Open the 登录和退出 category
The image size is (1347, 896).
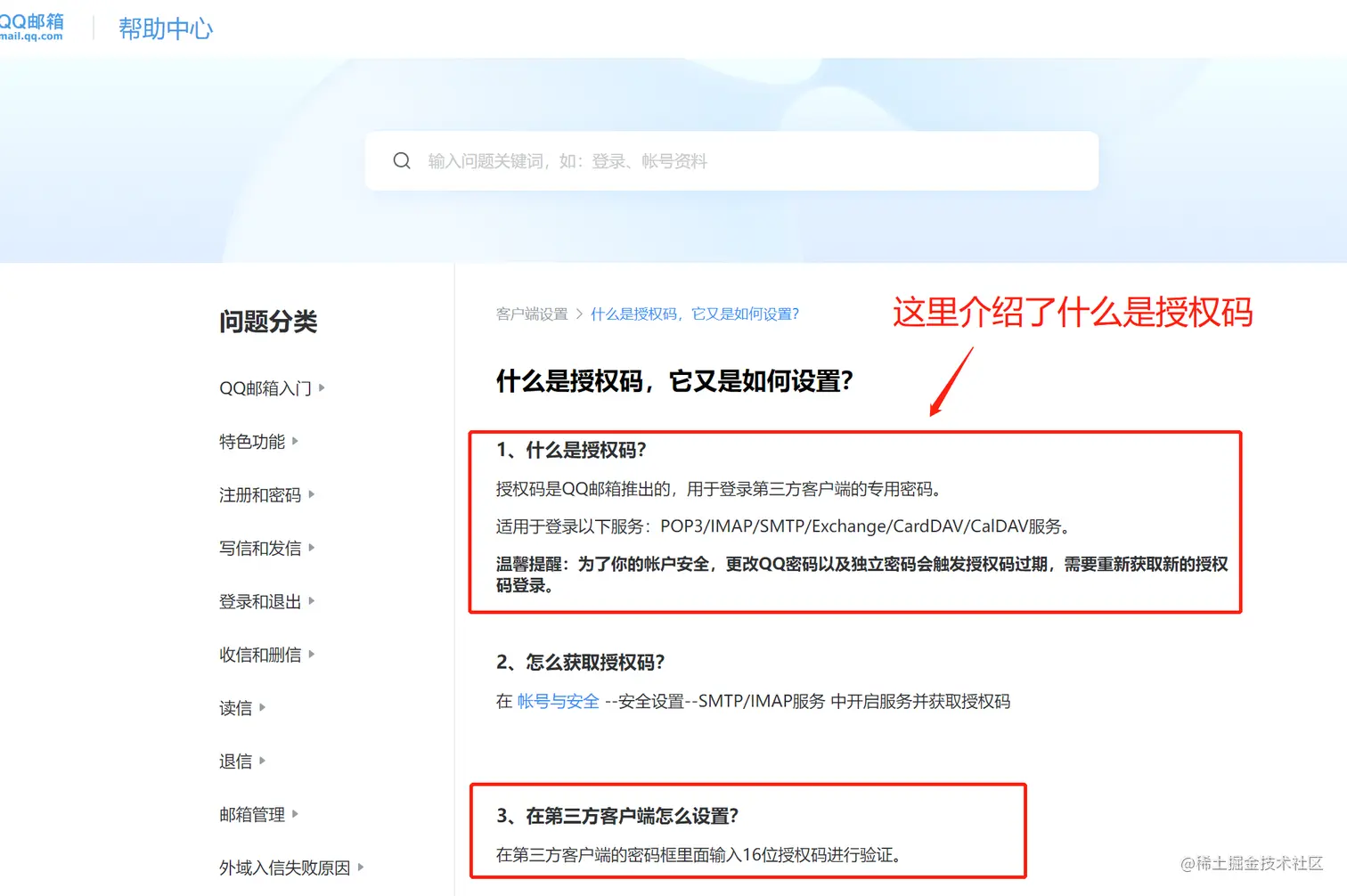tap(260, 602)
